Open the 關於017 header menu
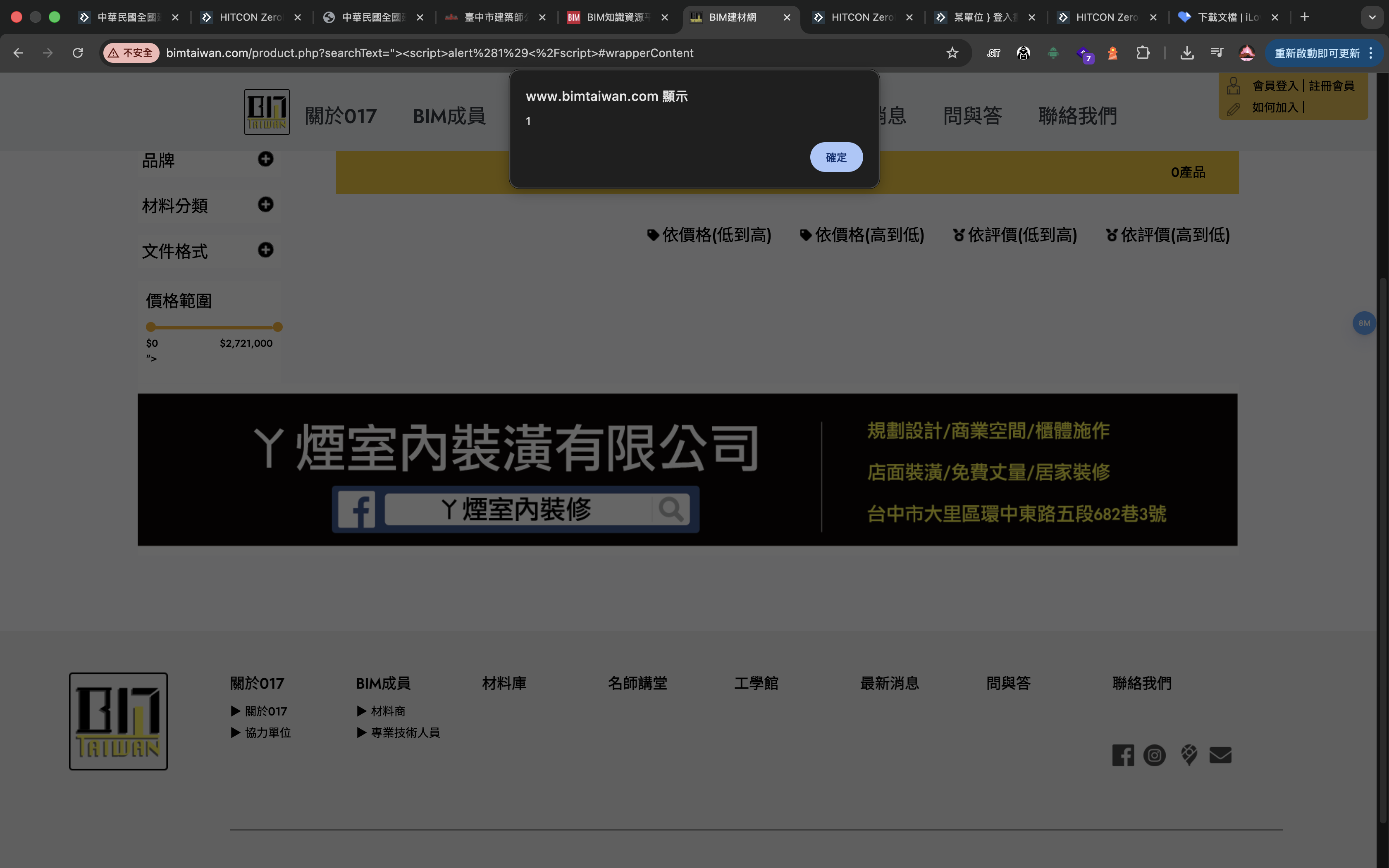 341,116
